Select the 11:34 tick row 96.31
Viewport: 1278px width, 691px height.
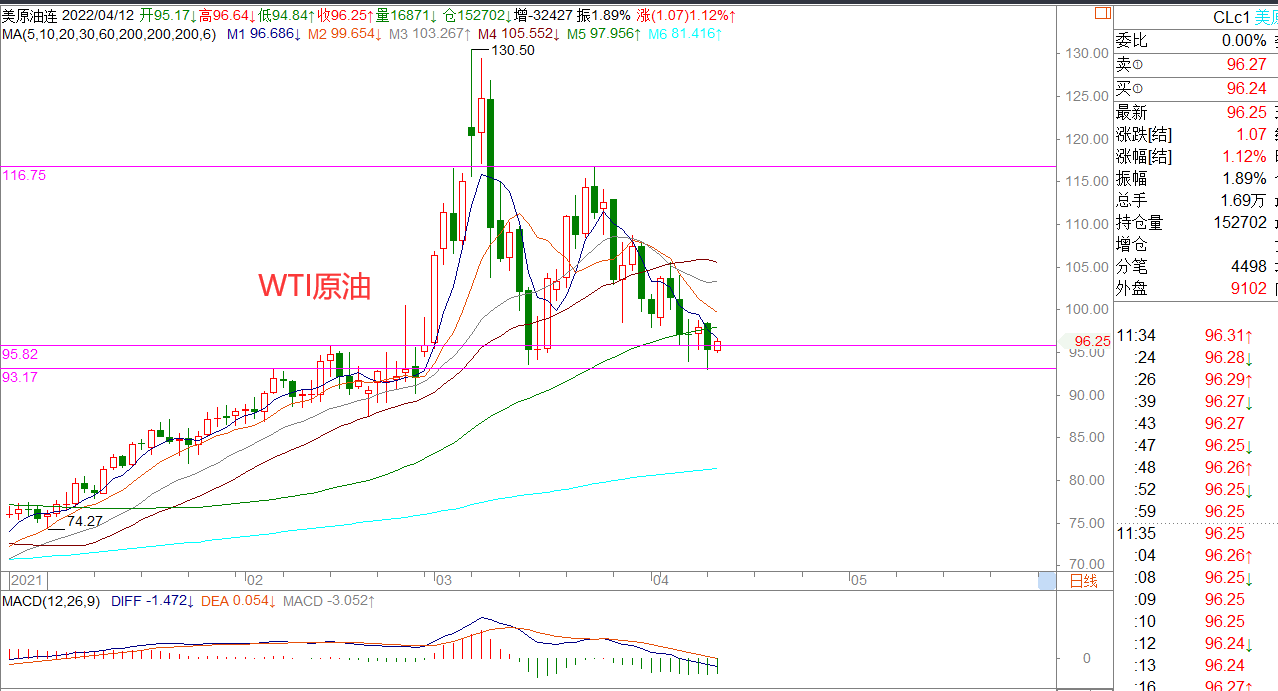[1196, 336]
